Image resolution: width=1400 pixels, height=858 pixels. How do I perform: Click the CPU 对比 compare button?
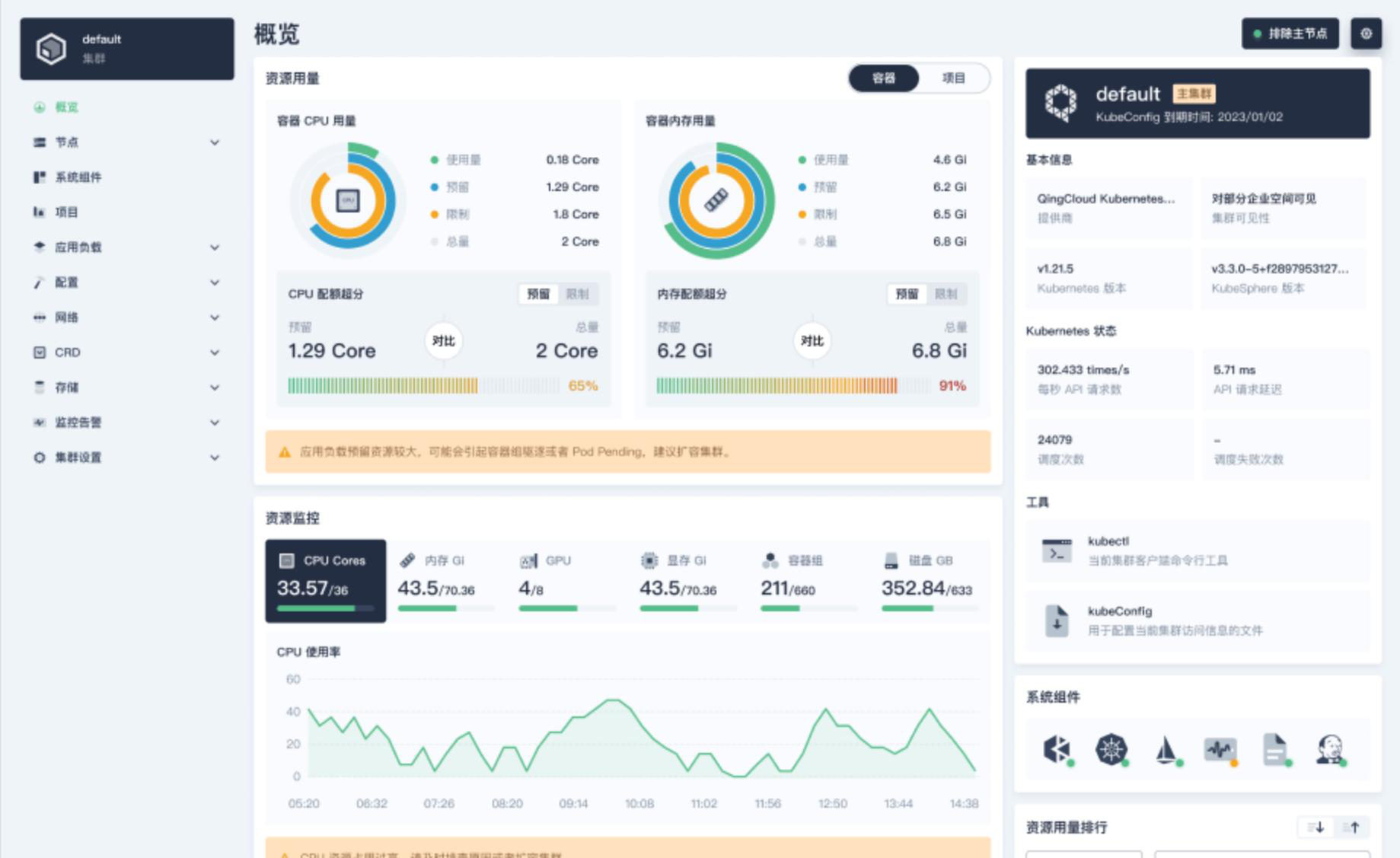444,340
